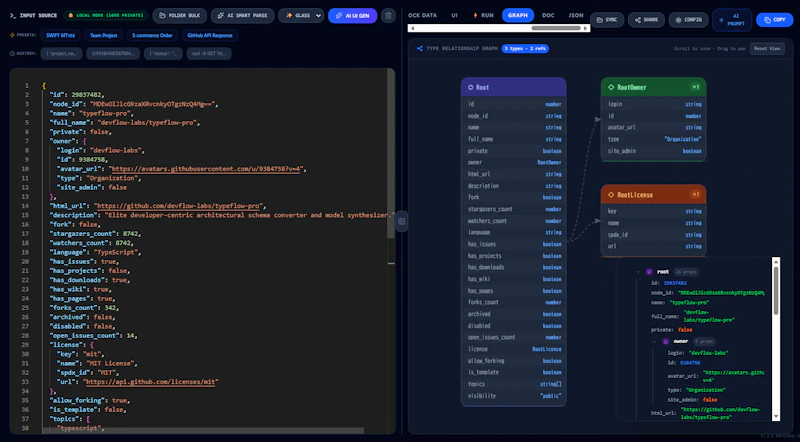Click the x1 badge on the RootLicense node
The height and width of the screenshot is (442, 800).
click(x=695, y=194)
